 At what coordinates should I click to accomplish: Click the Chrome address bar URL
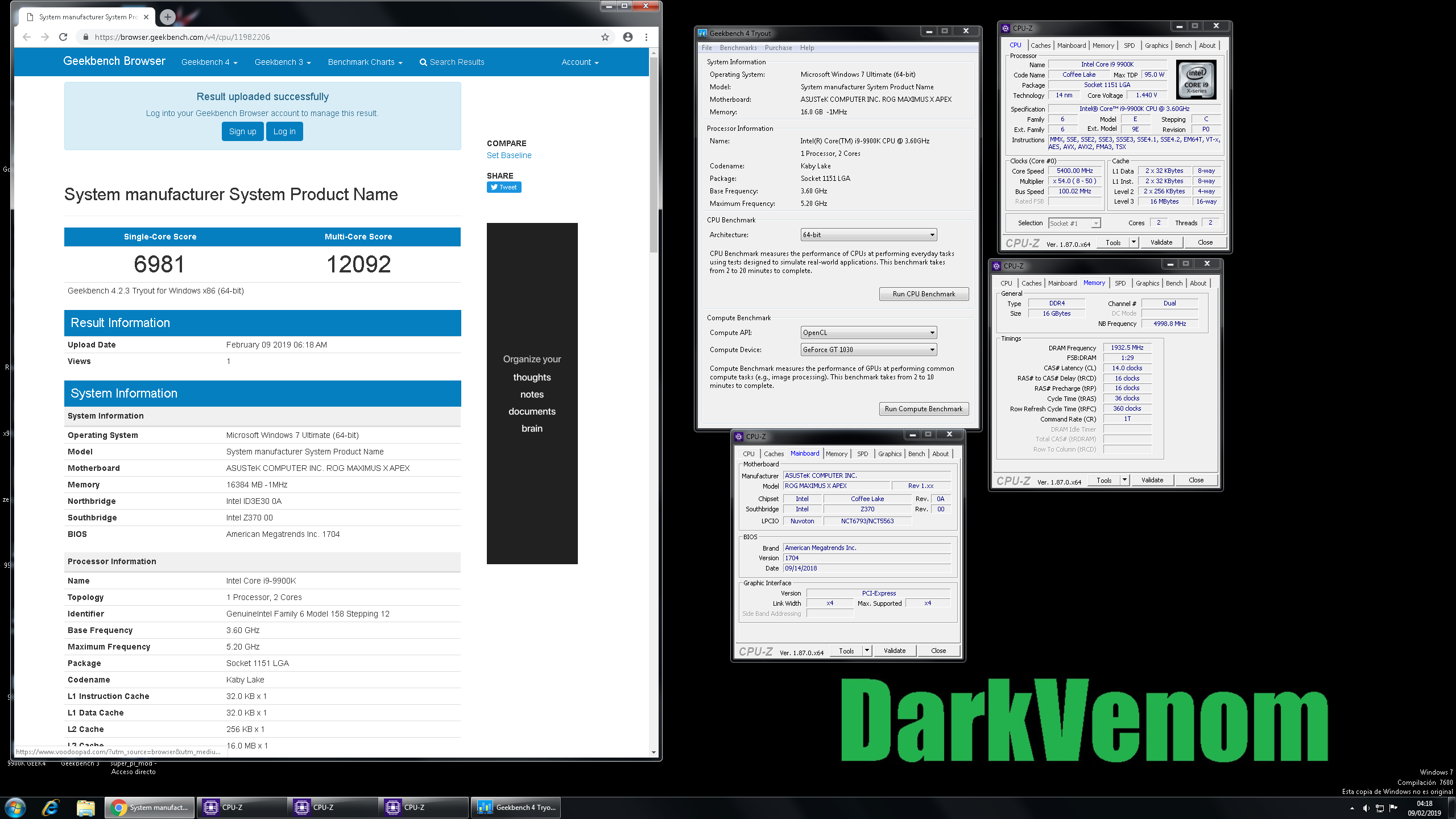(182, 37)
